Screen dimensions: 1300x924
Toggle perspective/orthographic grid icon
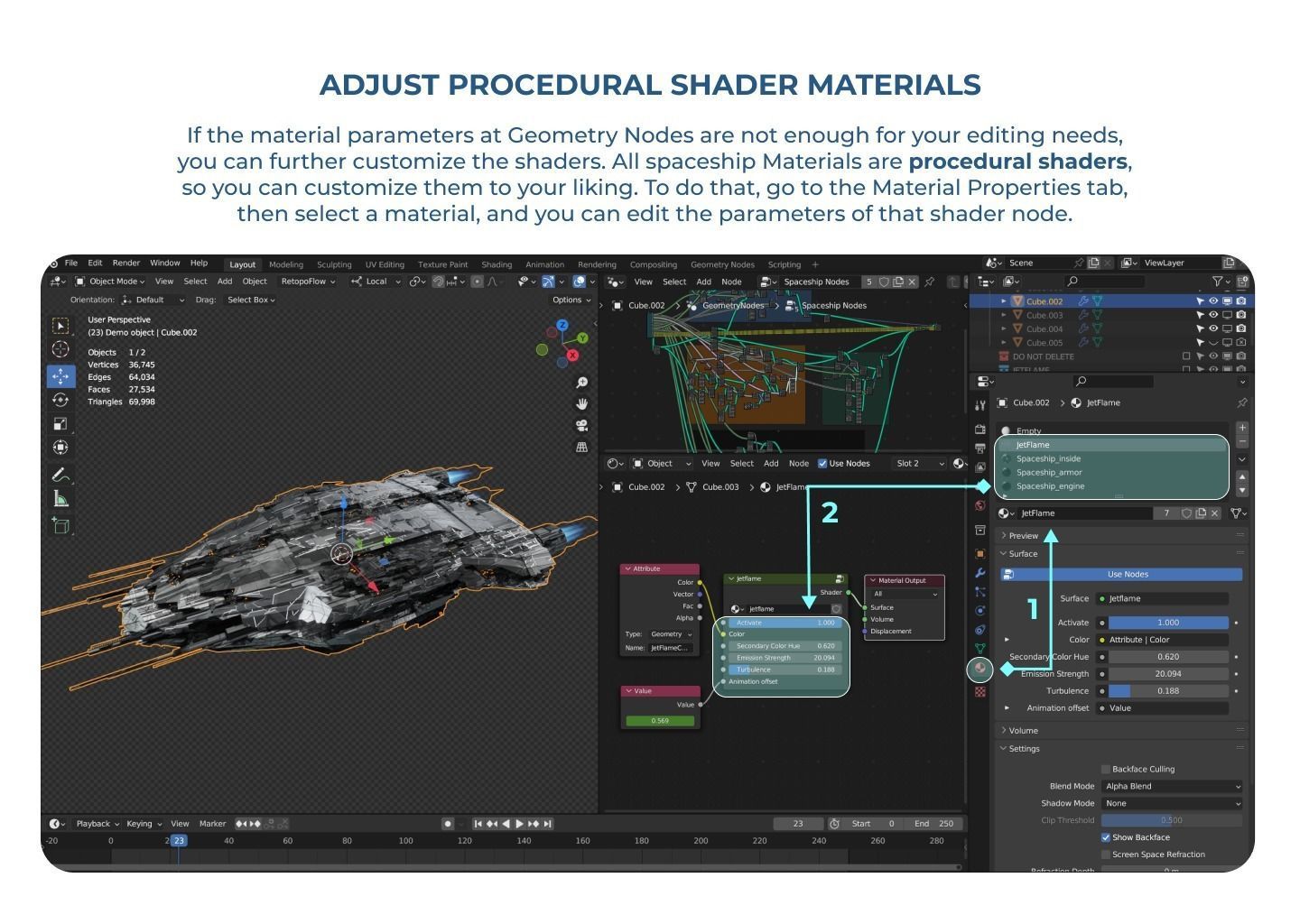(582, 447)
